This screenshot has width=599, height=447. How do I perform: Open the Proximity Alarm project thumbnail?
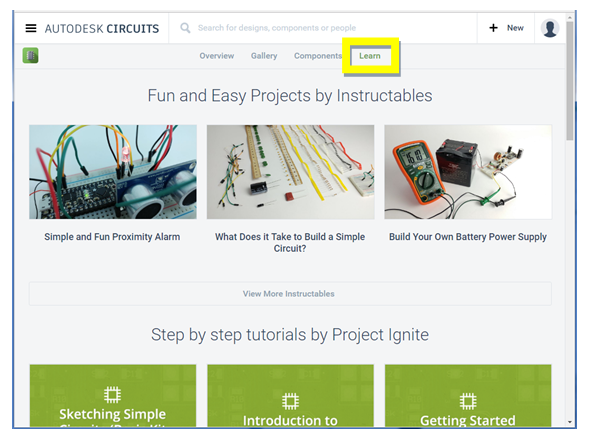click(x=113, y=172)
